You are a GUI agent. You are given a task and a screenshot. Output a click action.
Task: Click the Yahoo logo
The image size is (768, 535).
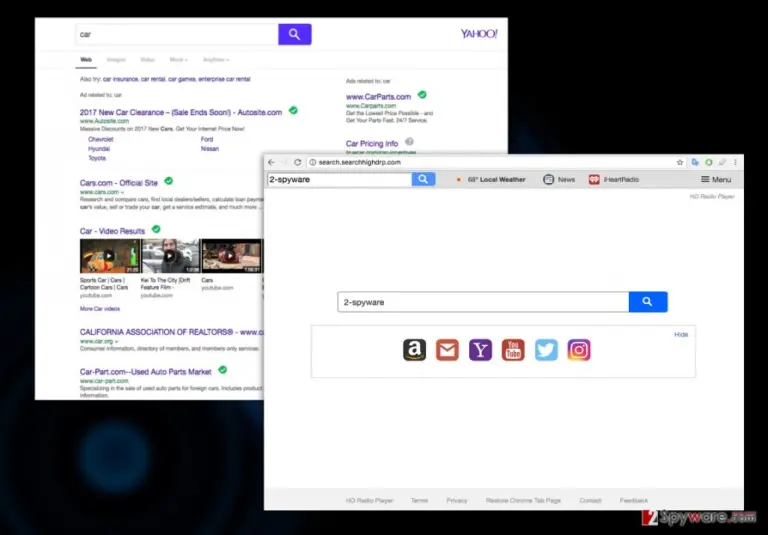(x=479, y=34)
